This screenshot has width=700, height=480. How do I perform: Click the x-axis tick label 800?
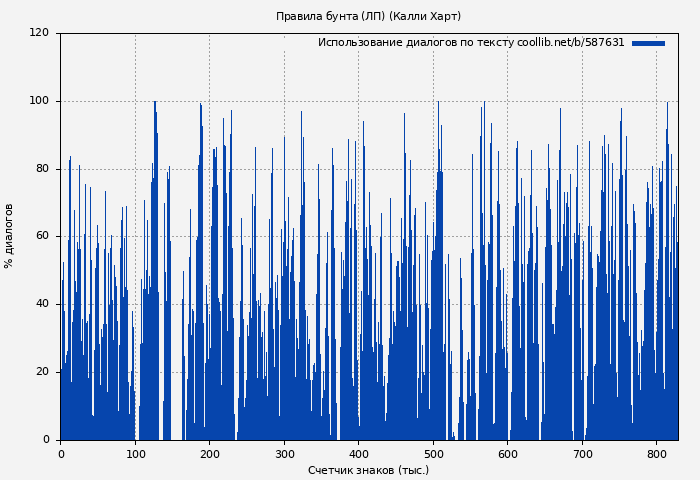click(x=656, y=454)
